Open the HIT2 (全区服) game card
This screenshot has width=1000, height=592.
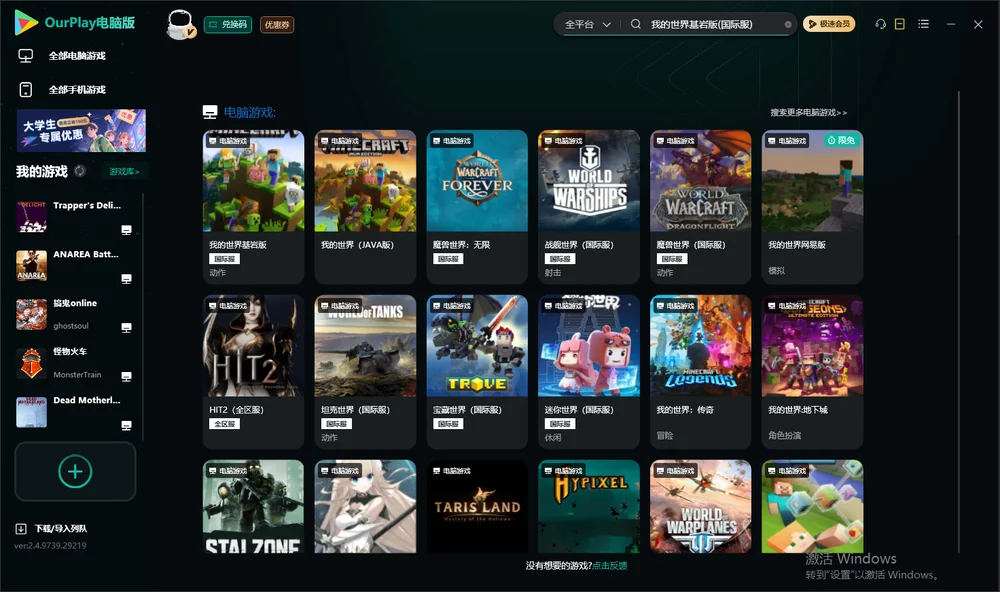(253, 372)
